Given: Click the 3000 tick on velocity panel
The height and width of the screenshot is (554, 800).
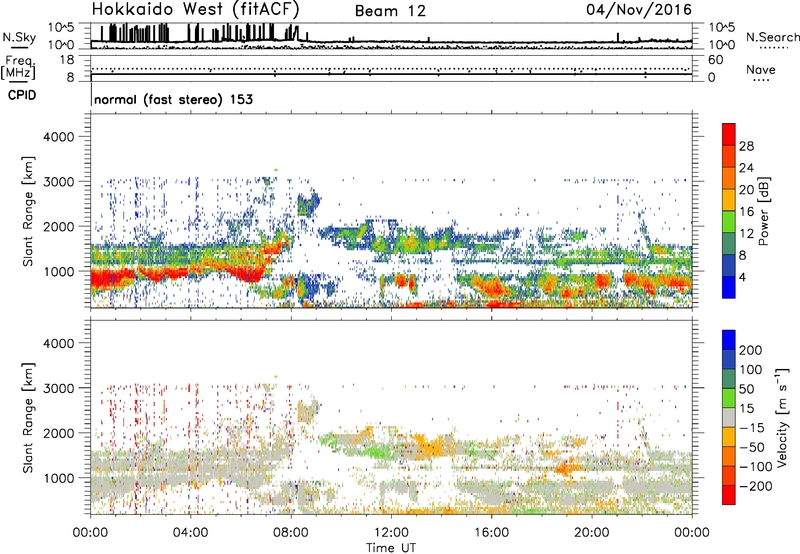Looking at the screenshot, I should tap(58, 388).
